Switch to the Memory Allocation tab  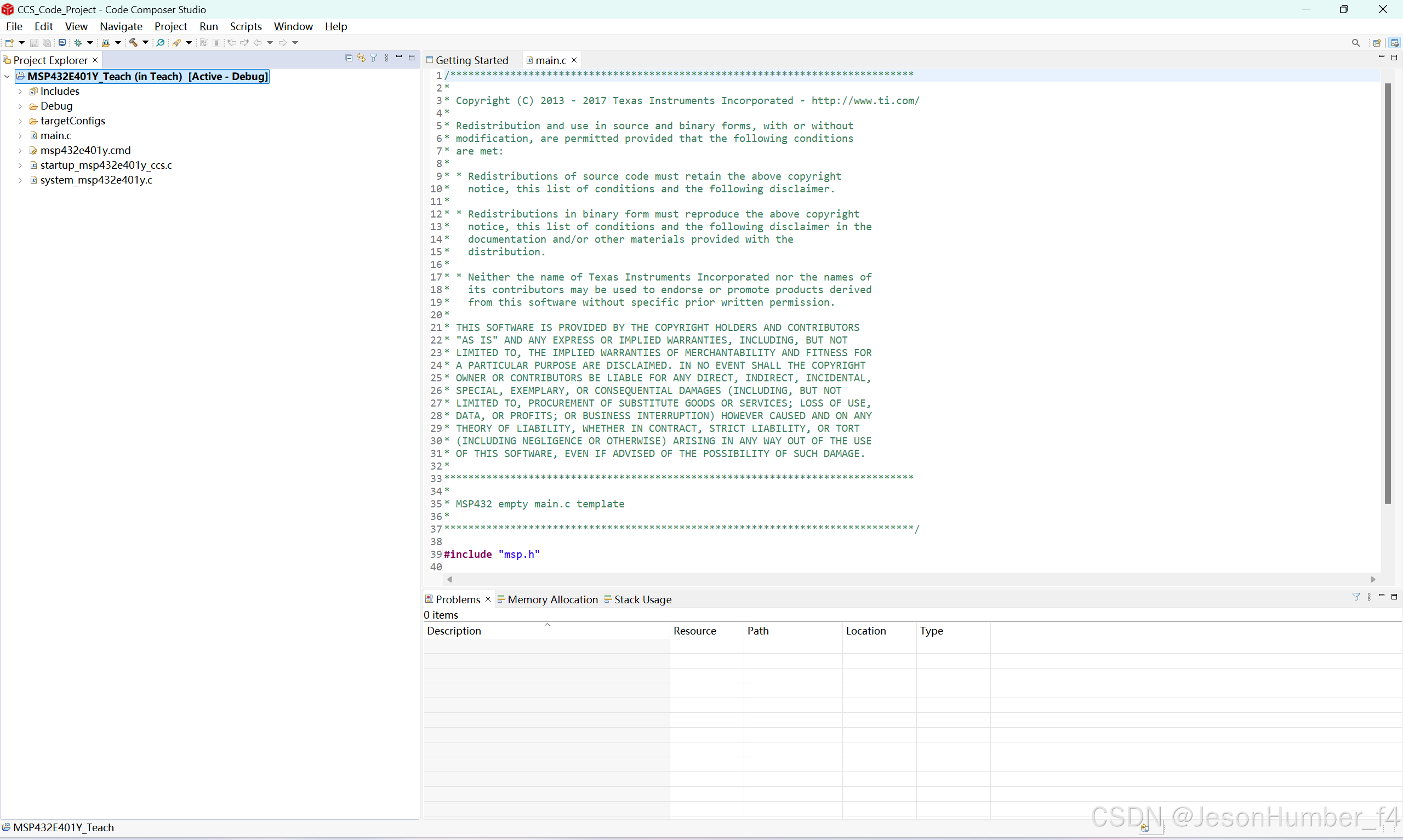552,599
